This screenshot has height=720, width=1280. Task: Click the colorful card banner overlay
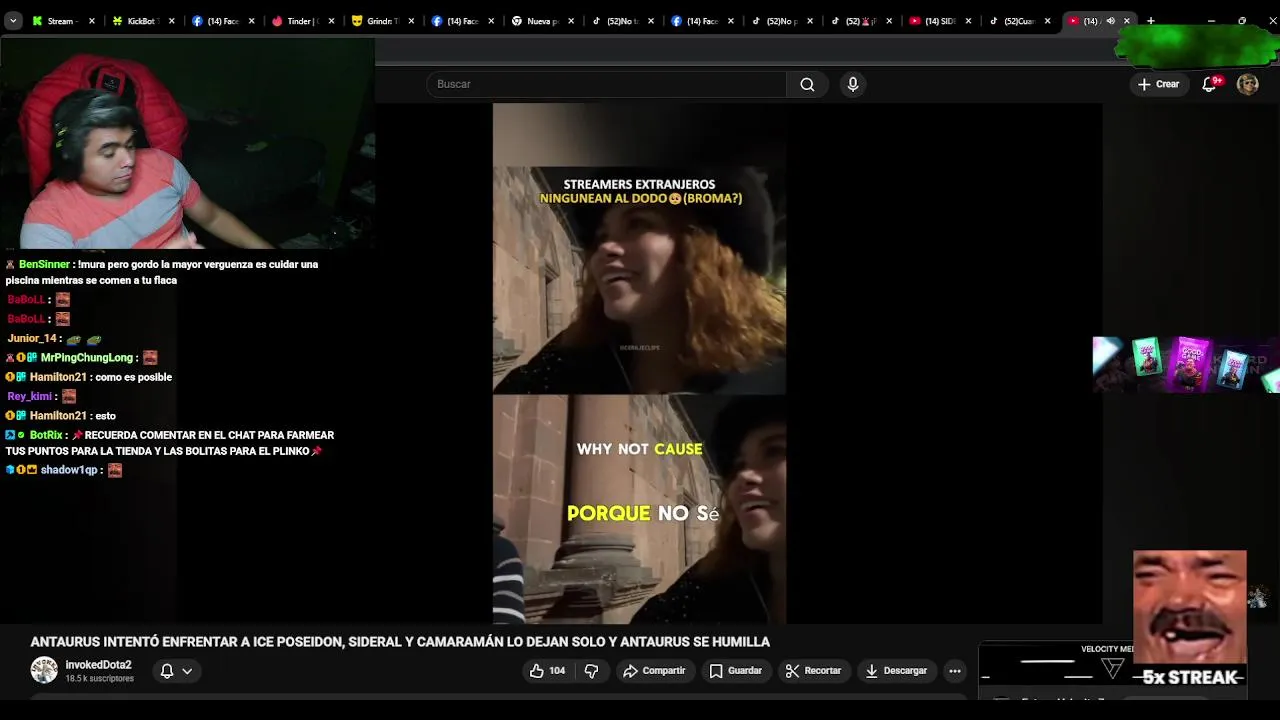(1186, 364)
